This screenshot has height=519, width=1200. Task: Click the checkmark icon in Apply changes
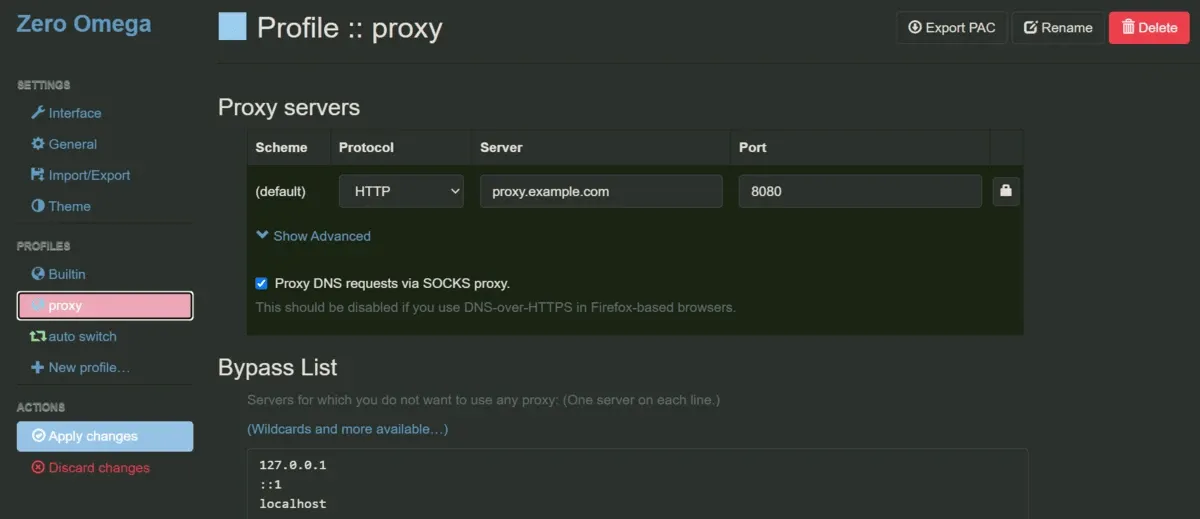point(39,436)
